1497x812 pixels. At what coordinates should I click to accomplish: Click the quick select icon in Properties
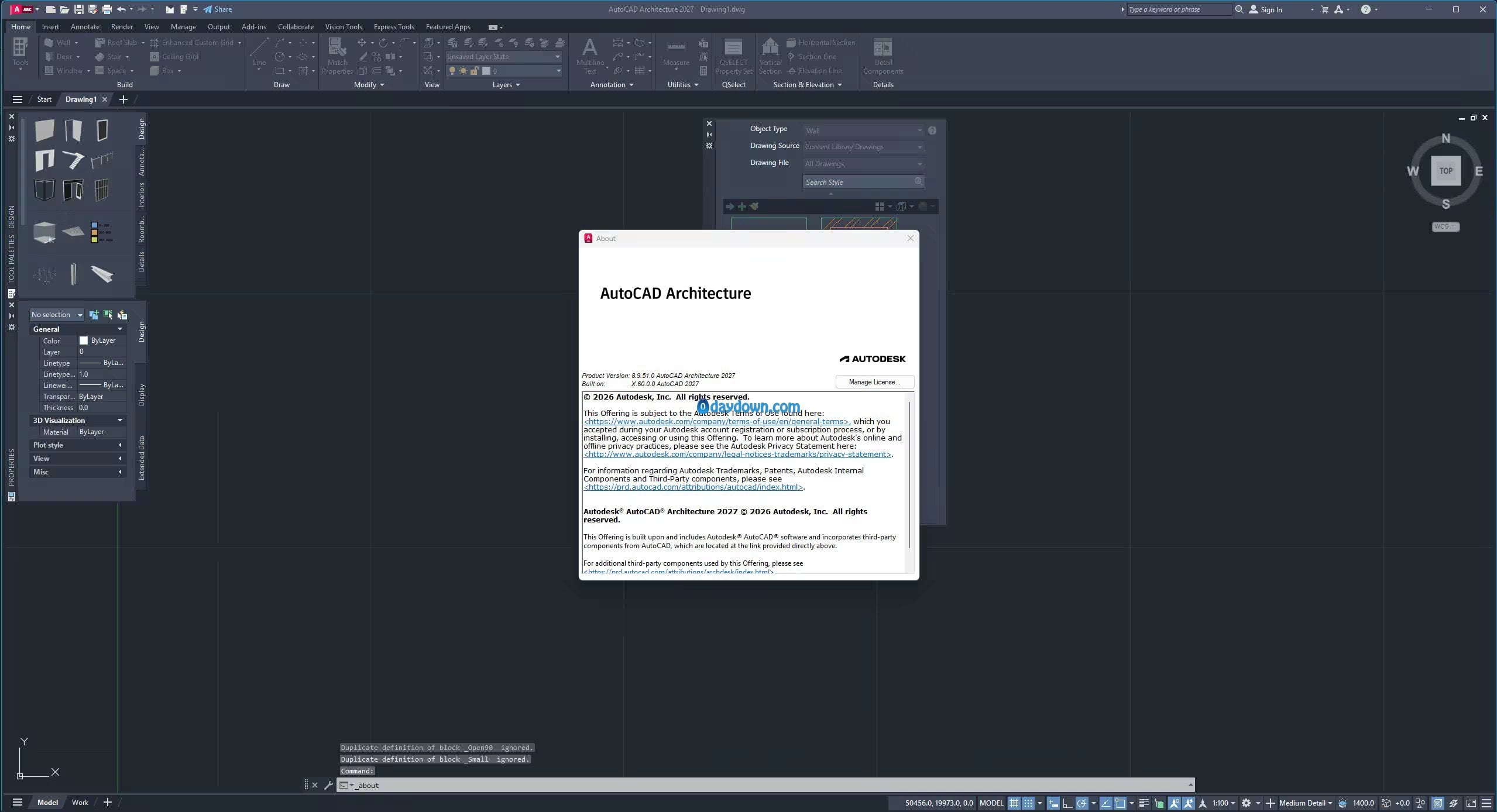click(122, 315)
